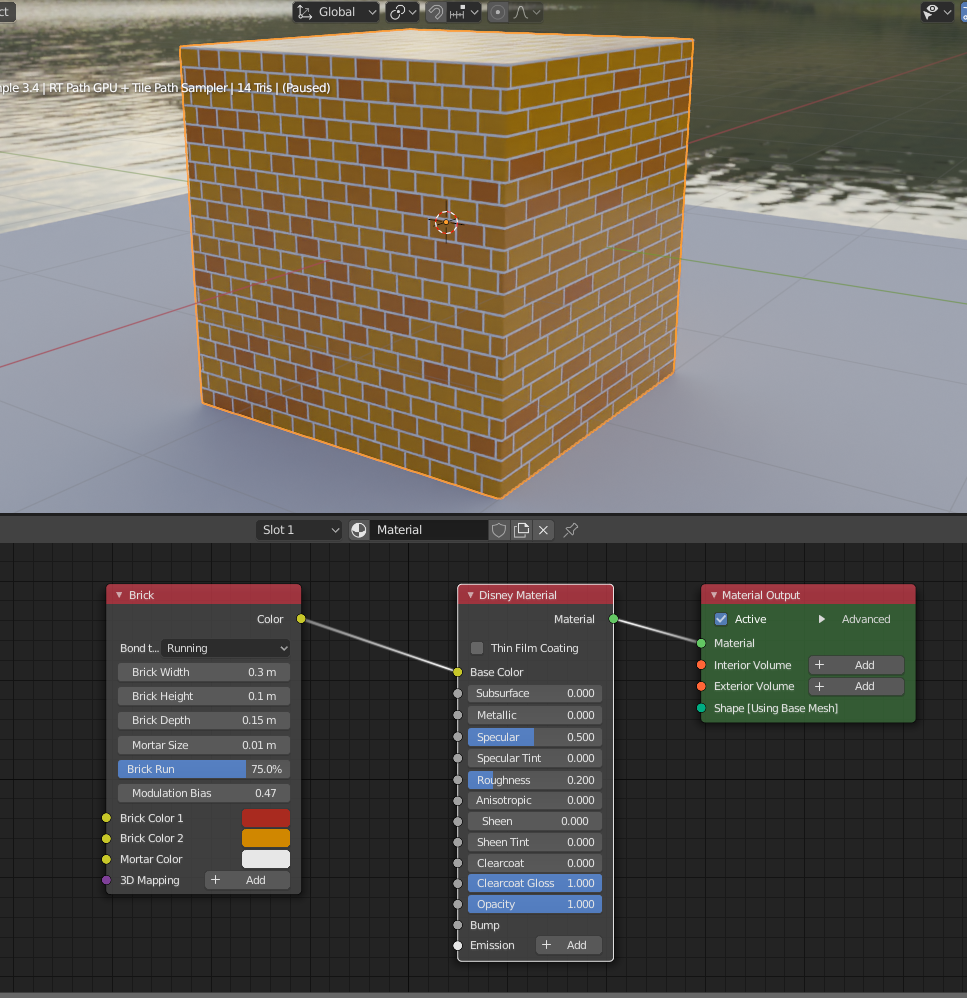Open the Bond type Running dropdown

(226, 648)
